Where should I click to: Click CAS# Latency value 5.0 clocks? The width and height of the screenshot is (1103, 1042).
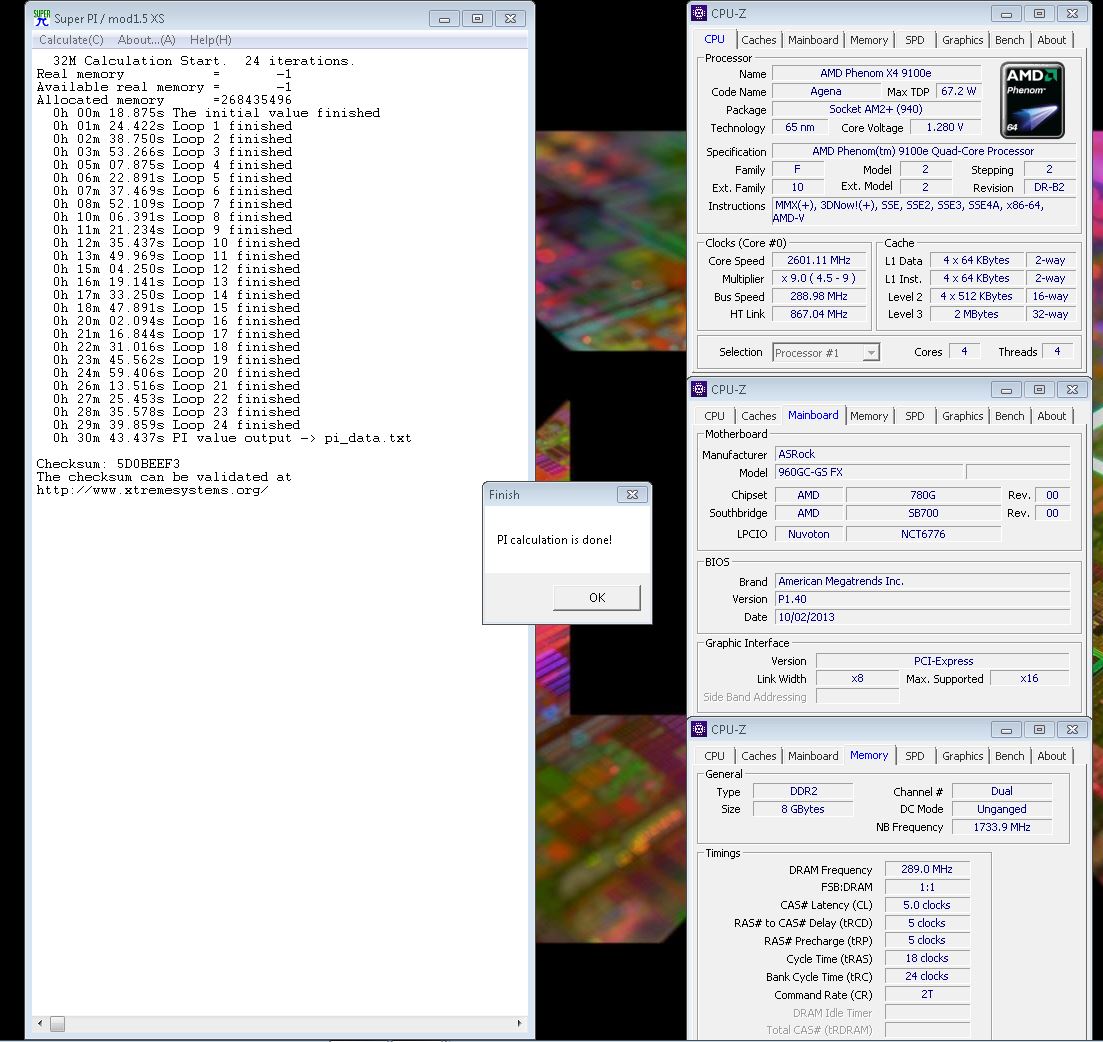pyautogui.click(x=927, y=906)
